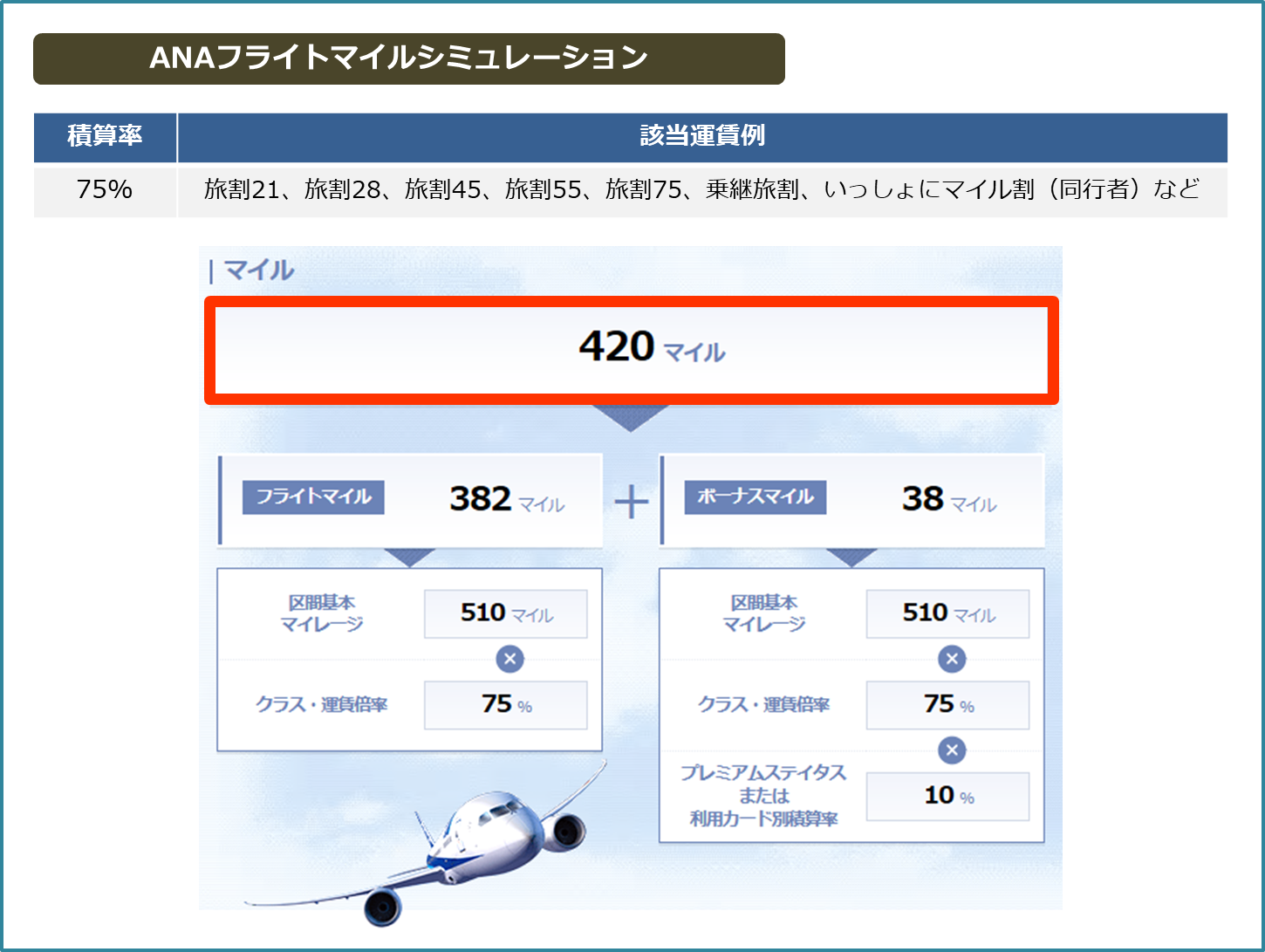Viewport: 1265px width, 952px height.
Task: Click the フライトマイル label badge
Action: (x=313, y=497)
